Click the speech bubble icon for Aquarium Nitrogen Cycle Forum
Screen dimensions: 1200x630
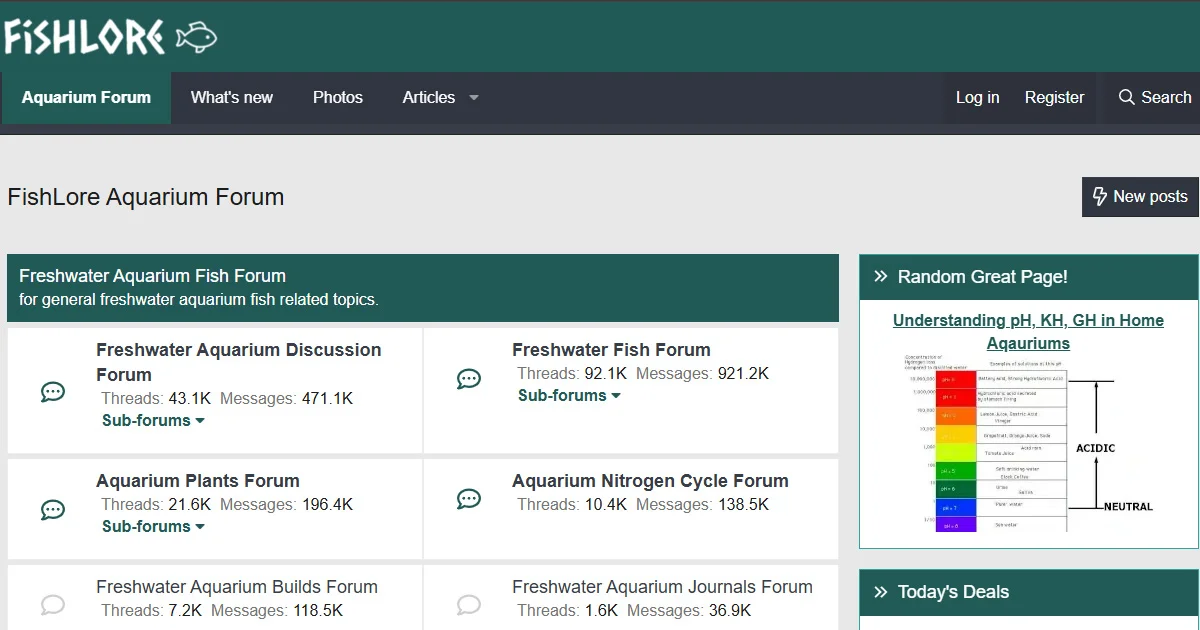(x=469, y=498)
